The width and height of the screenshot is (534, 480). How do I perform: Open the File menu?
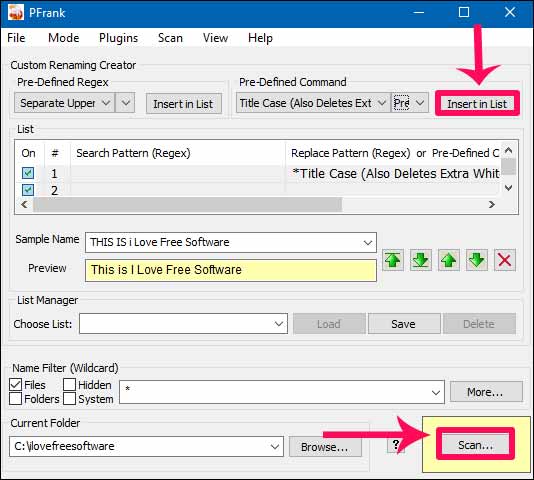[16, 38]
